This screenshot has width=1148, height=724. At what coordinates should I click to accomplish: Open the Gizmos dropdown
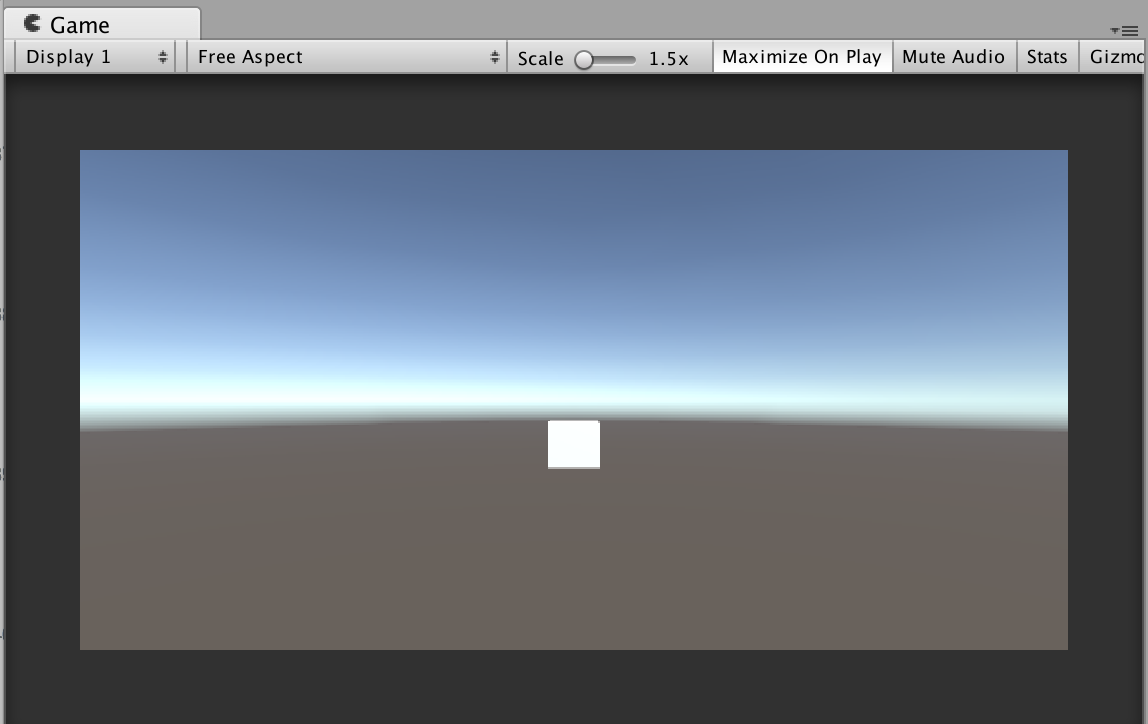pos(1115,57)
